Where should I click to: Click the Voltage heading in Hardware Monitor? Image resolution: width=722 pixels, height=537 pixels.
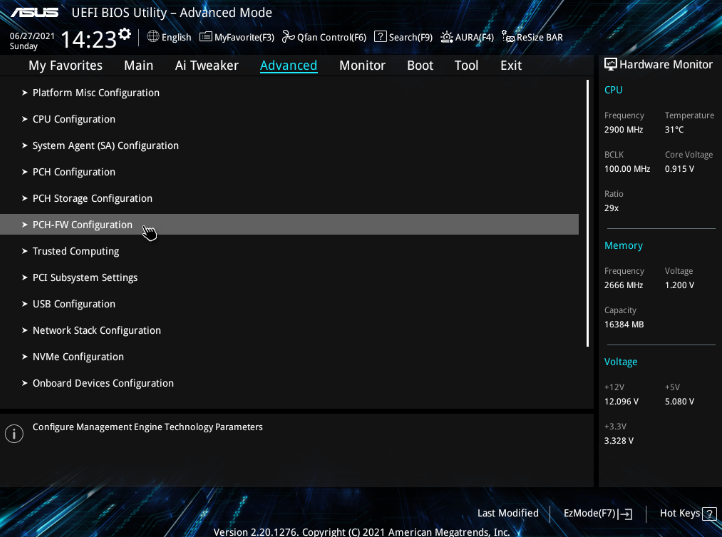(620, 362)
